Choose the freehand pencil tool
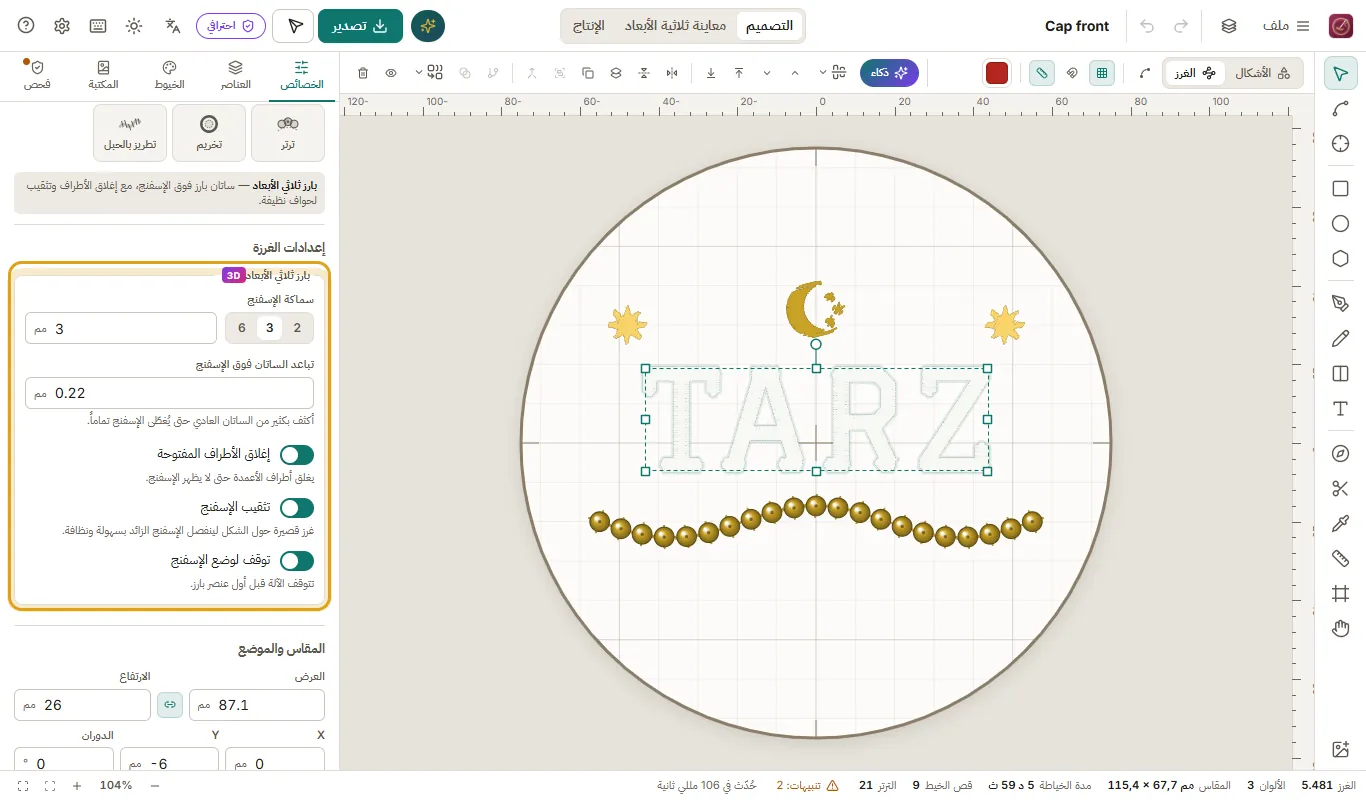1366x800 pixels. (1341, 339)
